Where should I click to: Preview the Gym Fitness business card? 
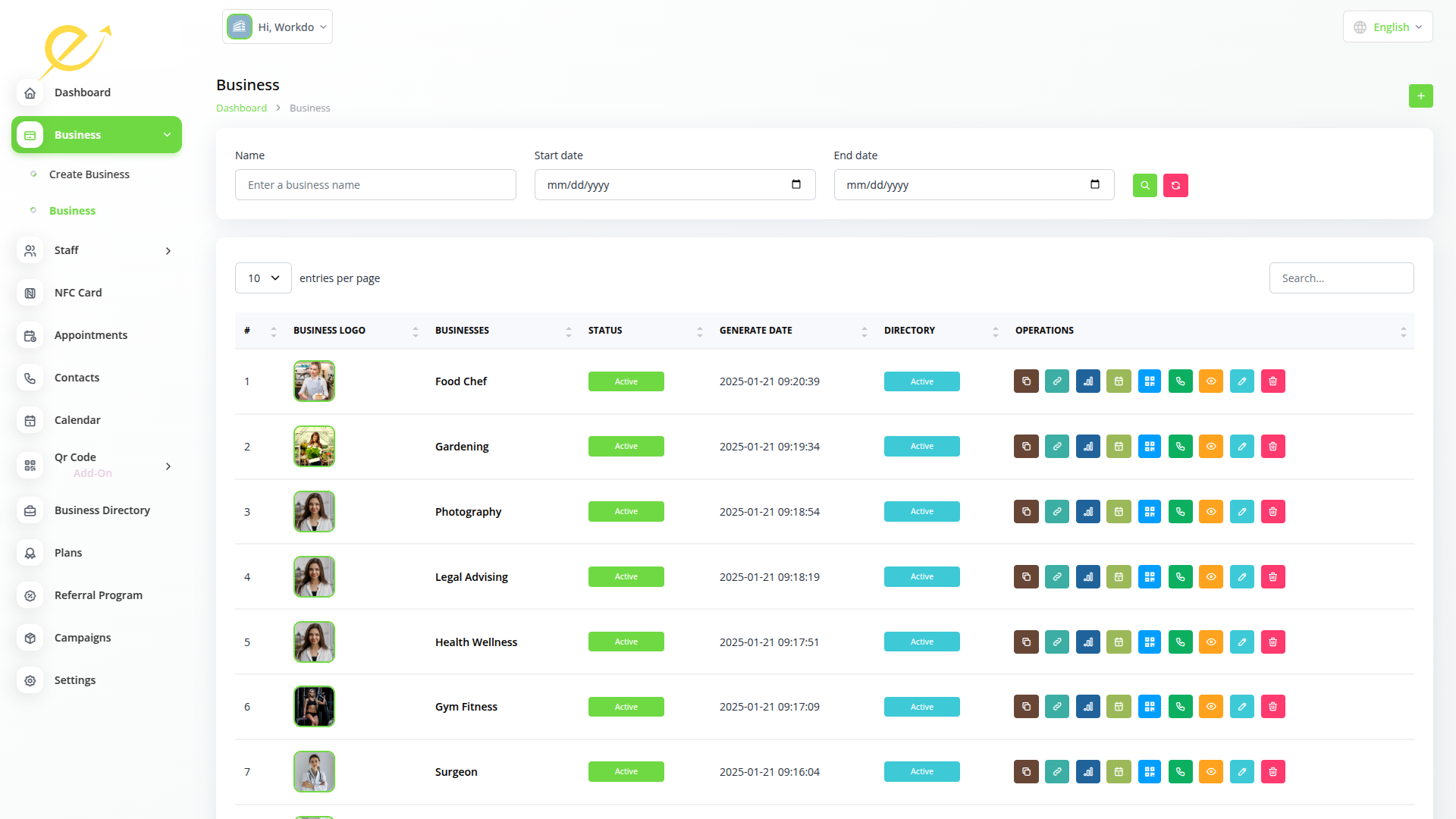(x=1211, y=707)
